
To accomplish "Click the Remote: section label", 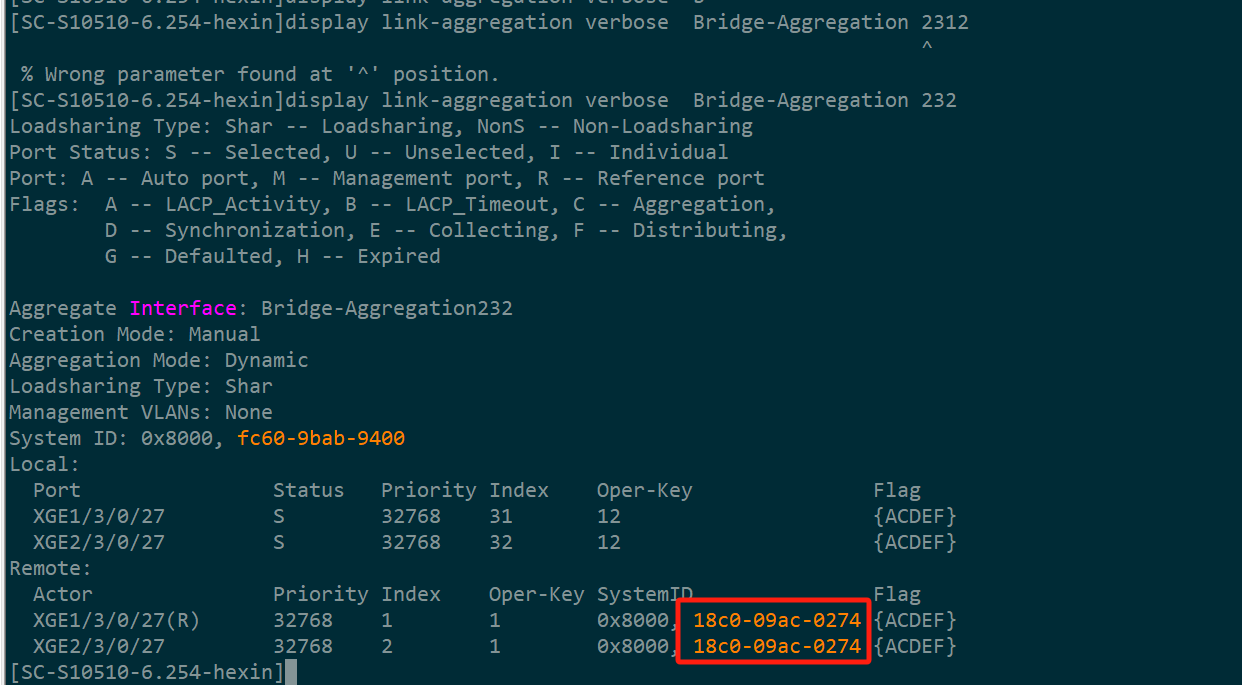I will pyautogui.click(x=50, y=568).
